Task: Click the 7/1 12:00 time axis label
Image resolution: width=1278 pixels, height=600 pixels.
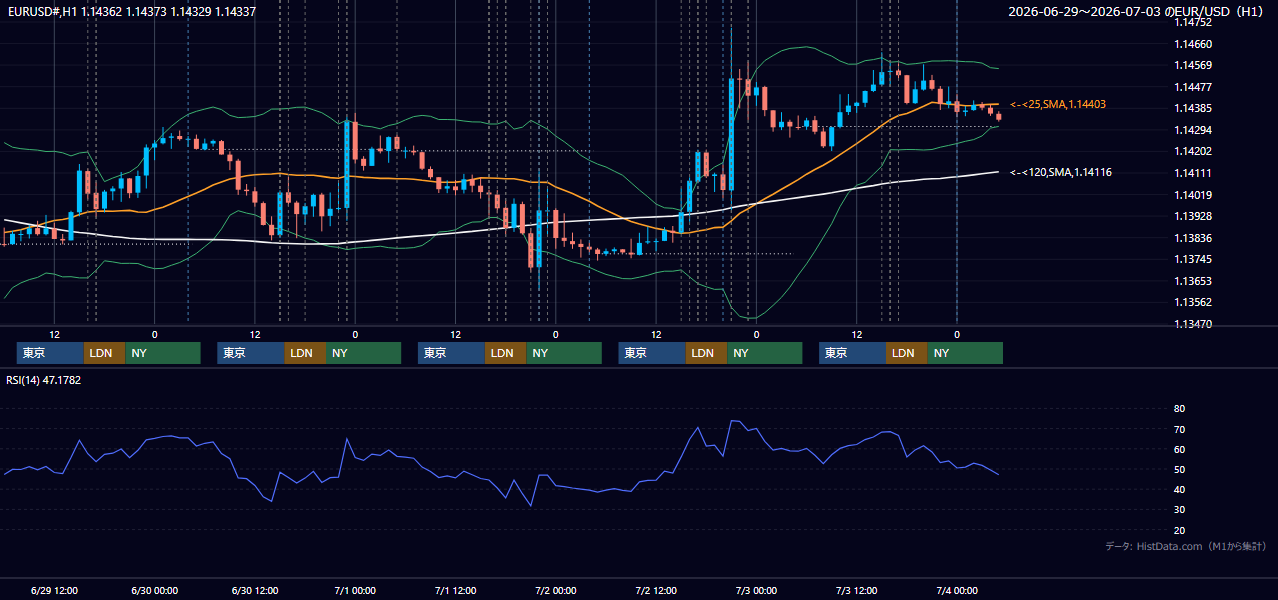Action: [x=455, y=590]
